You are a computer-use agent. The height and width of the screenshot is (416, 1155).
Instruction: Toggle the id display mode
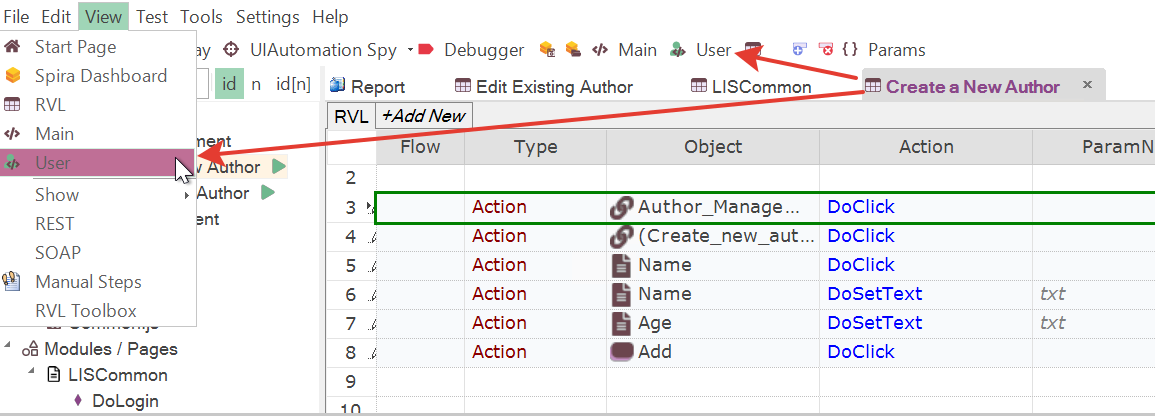coord(230,84)
